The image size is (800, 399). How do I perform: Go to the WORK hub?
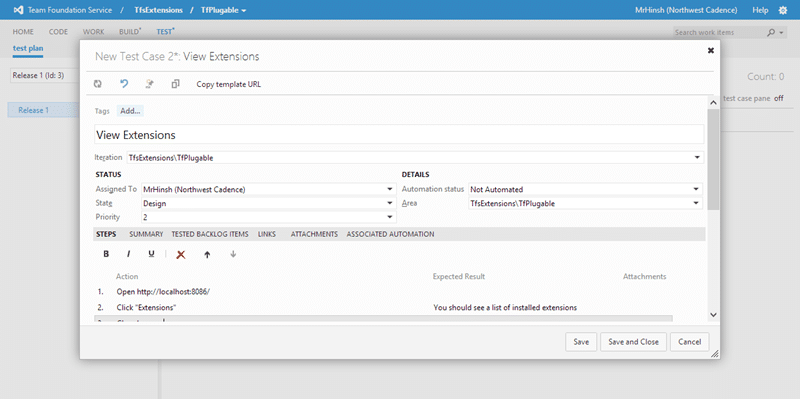point(93,32)
